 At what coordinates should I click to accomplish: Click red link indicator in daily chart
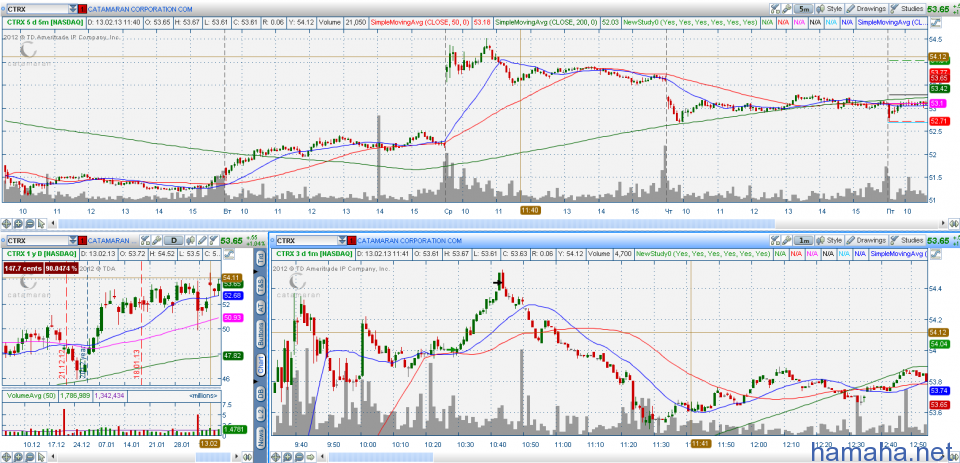(82, 241)
